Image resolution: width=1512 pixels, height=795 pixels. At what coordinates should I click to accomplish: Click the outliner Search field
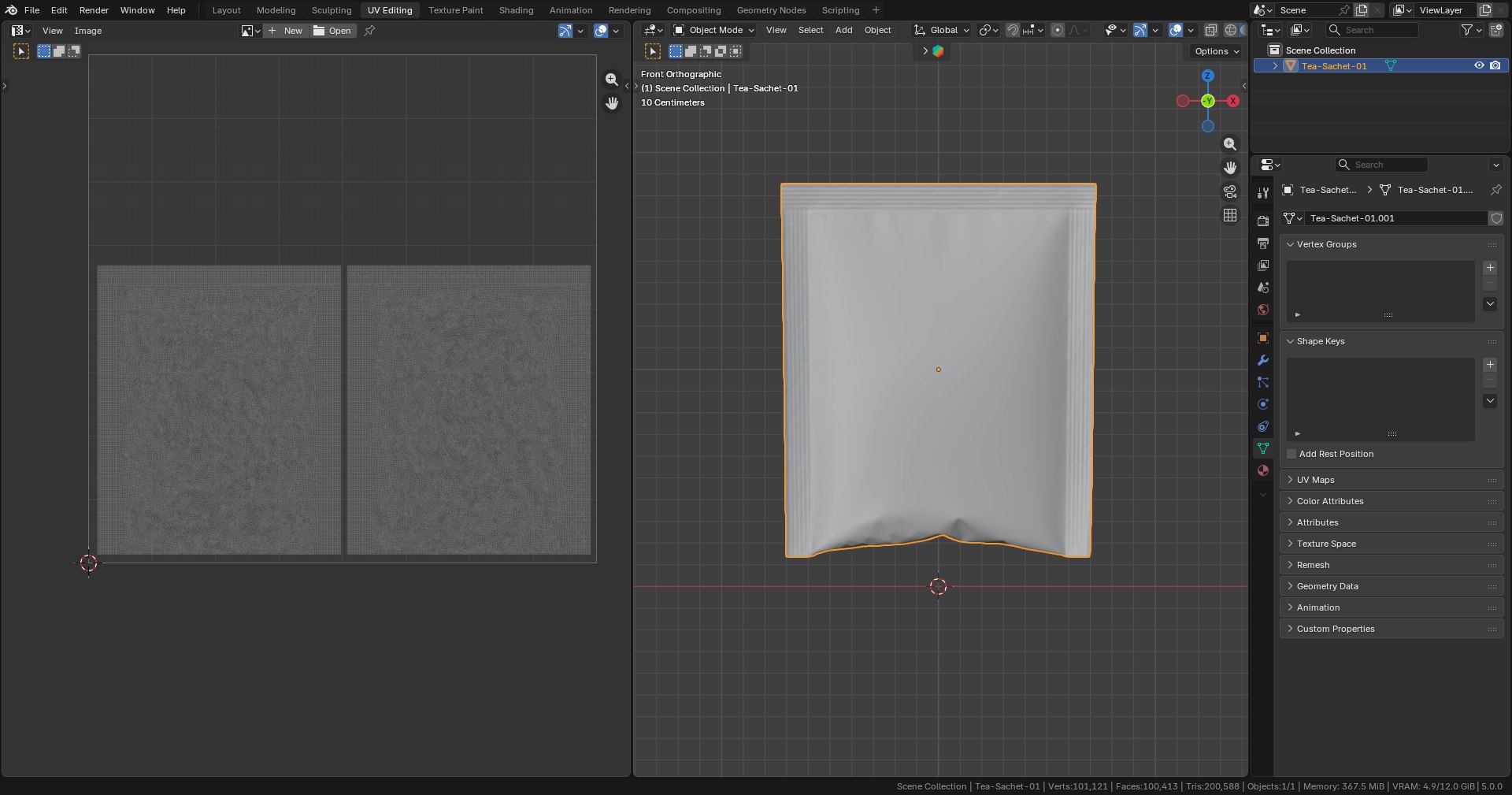click(x=1373, y=30)
